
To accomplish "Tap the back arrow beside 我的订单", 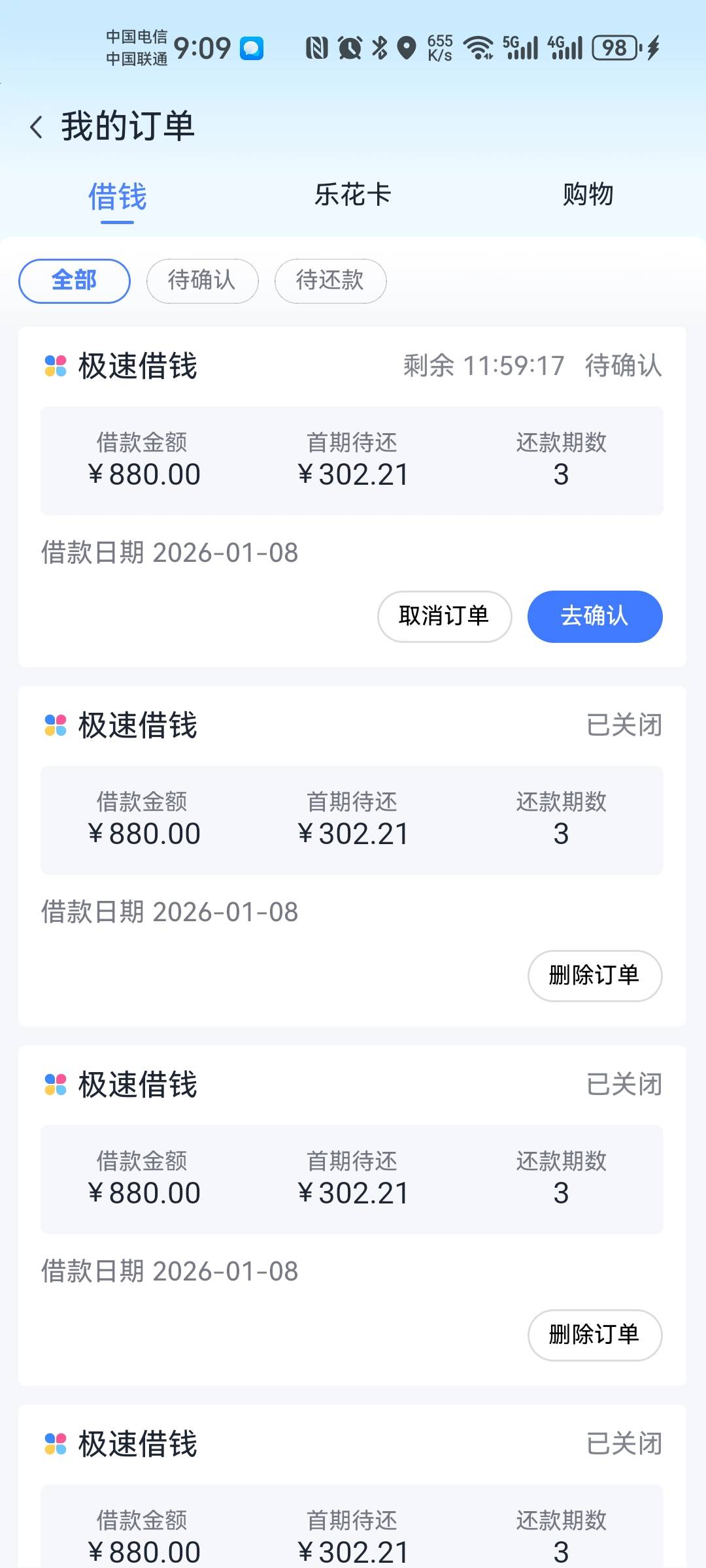I will (37, 127).
